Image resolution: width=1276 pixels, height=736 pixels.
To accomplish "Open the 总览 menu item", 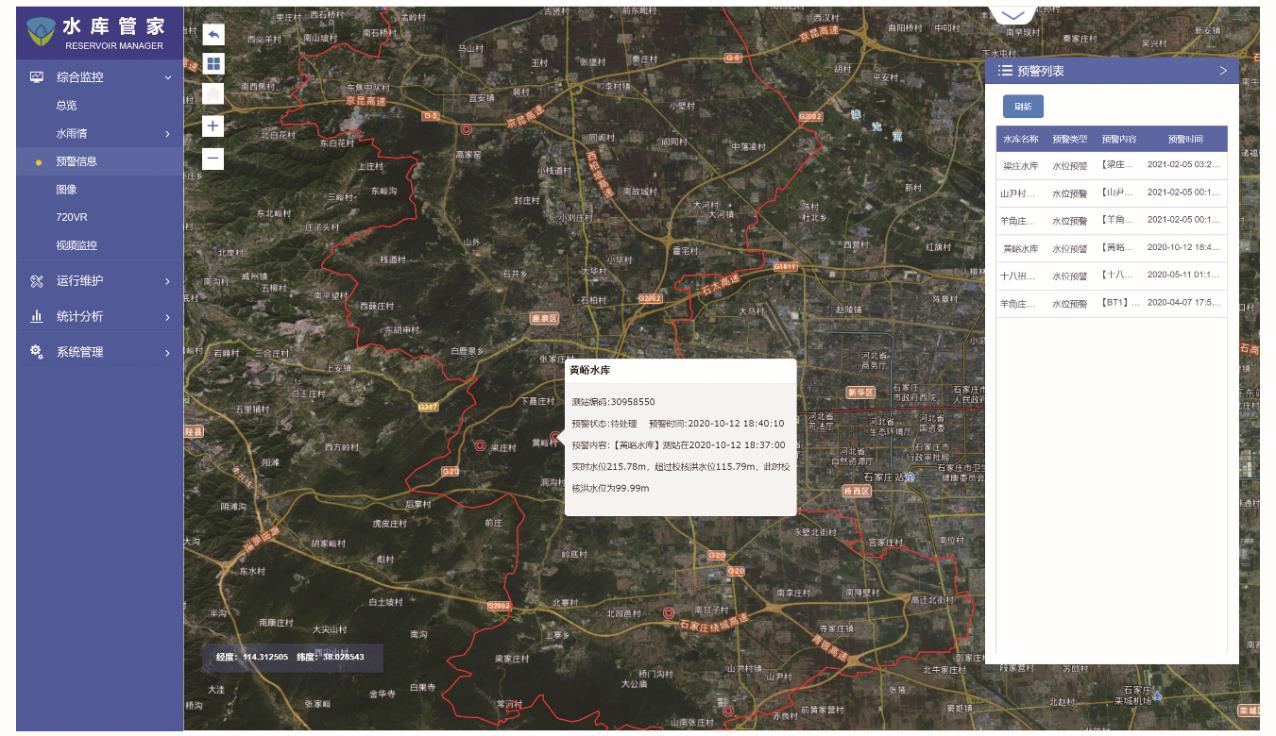I will tap(68, 105).
